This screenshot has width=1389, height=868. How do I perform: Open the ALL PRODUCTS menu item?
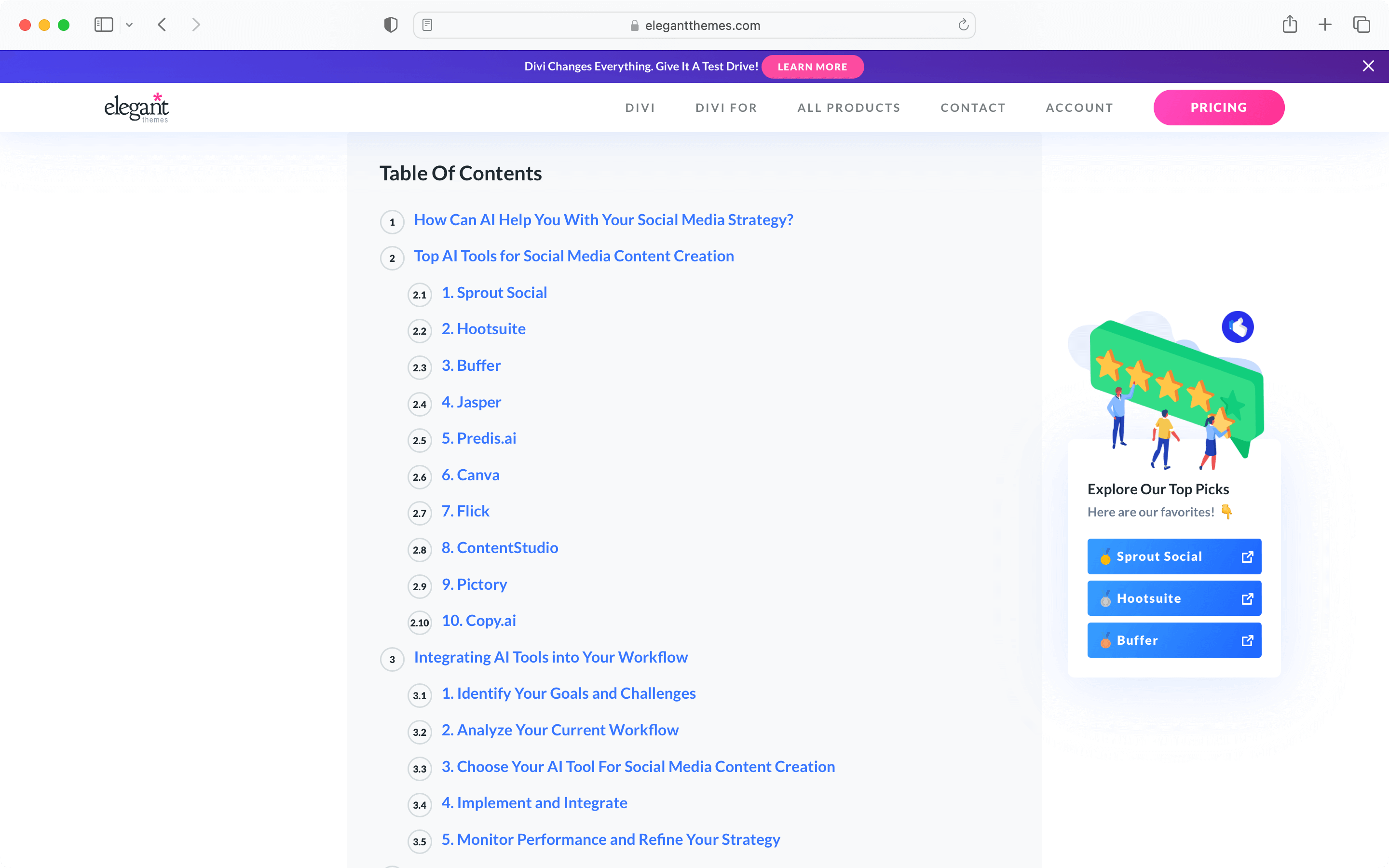click(848, 108)
